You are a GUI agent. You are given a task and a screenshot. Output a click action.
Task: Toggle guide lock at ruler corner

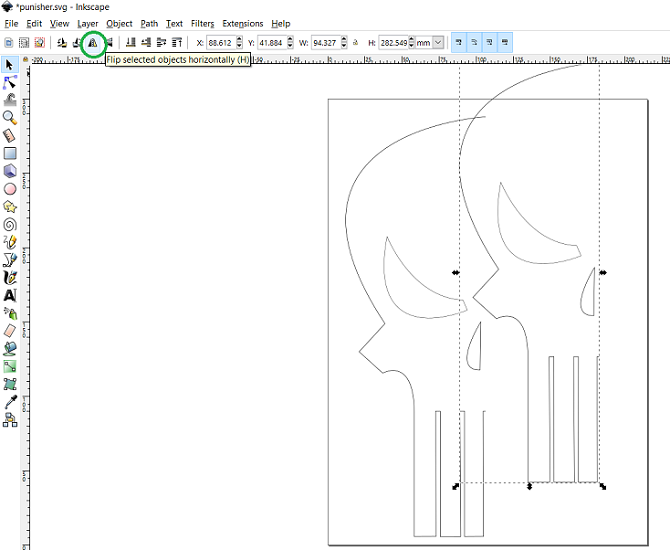pyautogui.click(x=25, y=59)
